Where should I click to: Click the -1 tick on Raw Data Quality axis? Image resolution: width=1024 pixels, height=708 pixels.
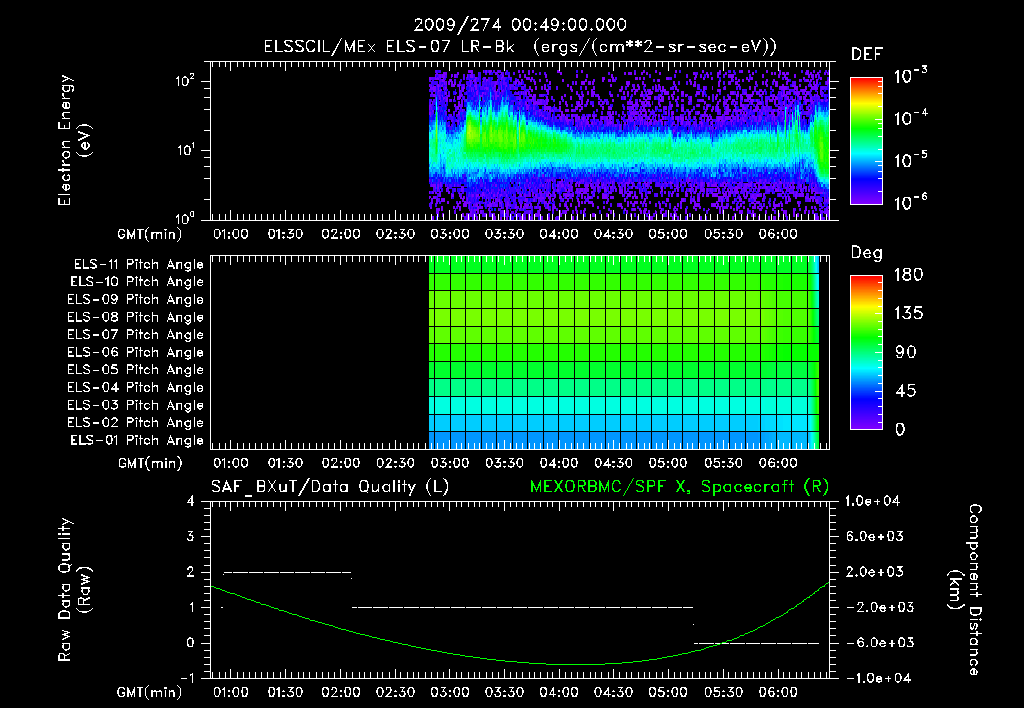pyautogui.click(x=188, y=678)
